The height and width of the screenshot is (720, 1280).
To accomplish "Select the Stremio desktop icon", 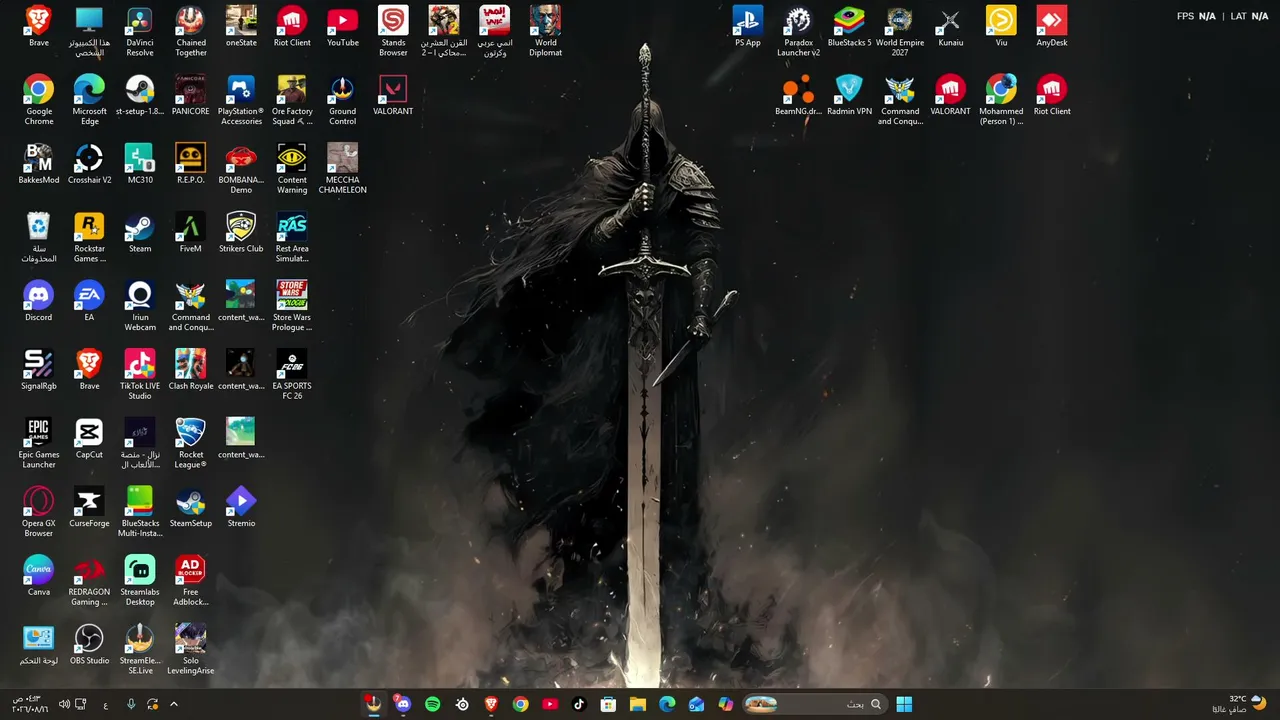I will [241, 508].
